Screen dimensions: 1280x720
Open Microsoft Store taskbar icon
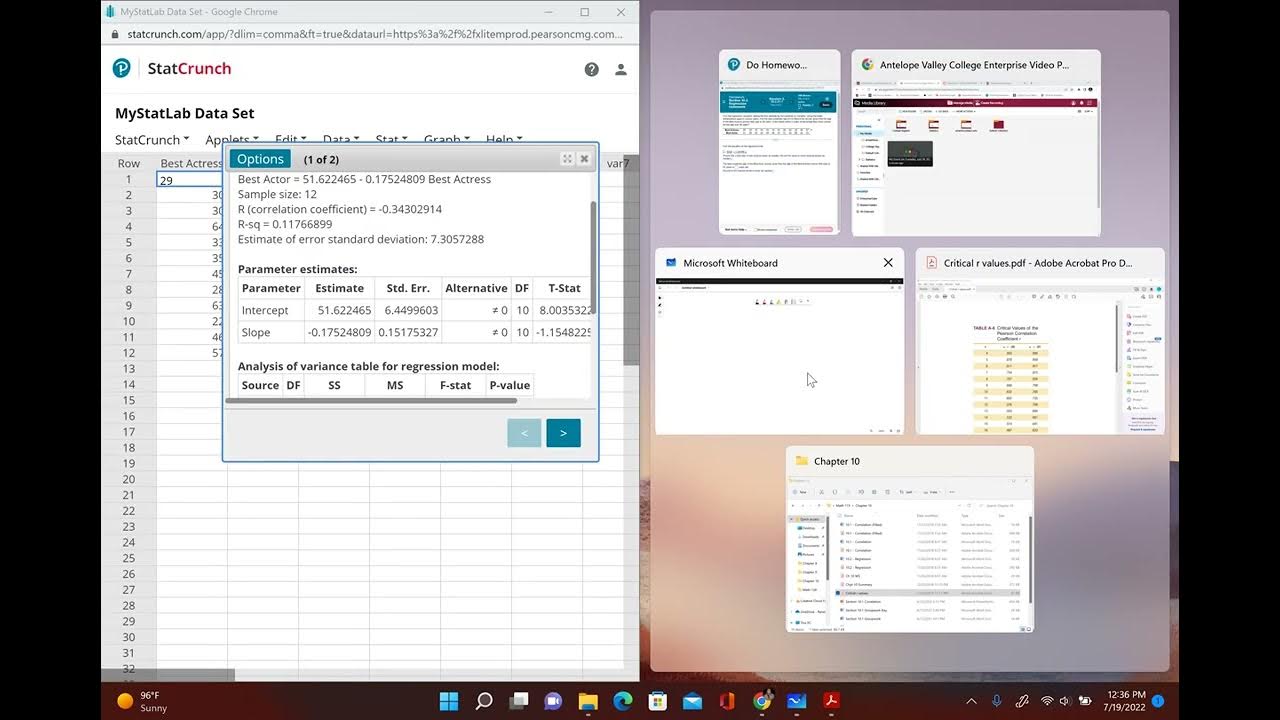657,701
